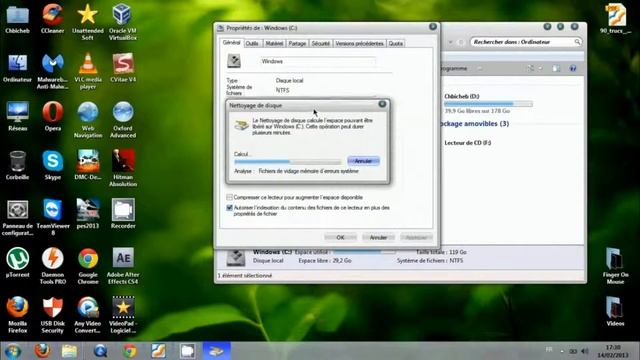
Task: Open Unattended Soft star icon
Action: [87, 21]
